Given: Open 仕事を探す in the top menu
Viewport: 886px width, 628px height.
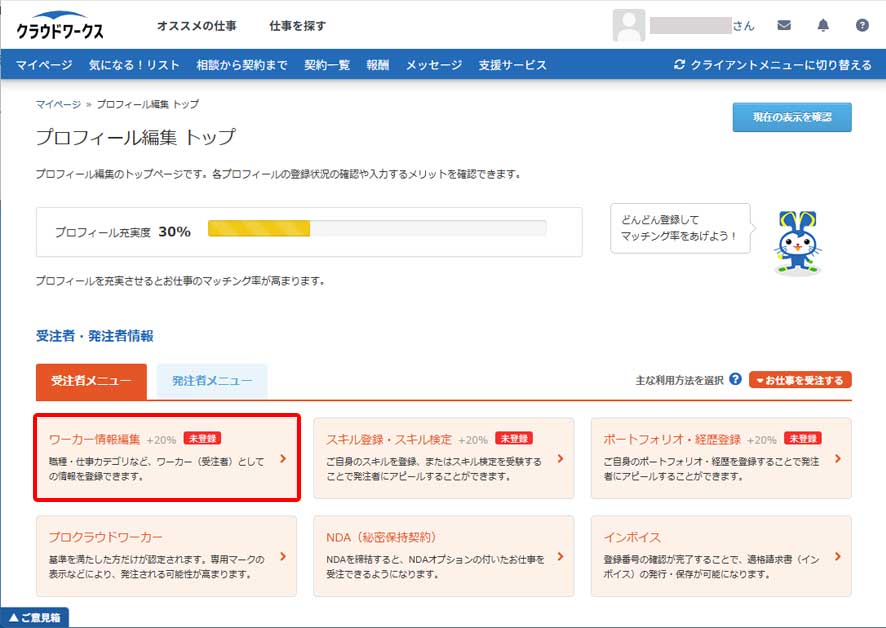Looking at the screenshot, I should [297, 26].
